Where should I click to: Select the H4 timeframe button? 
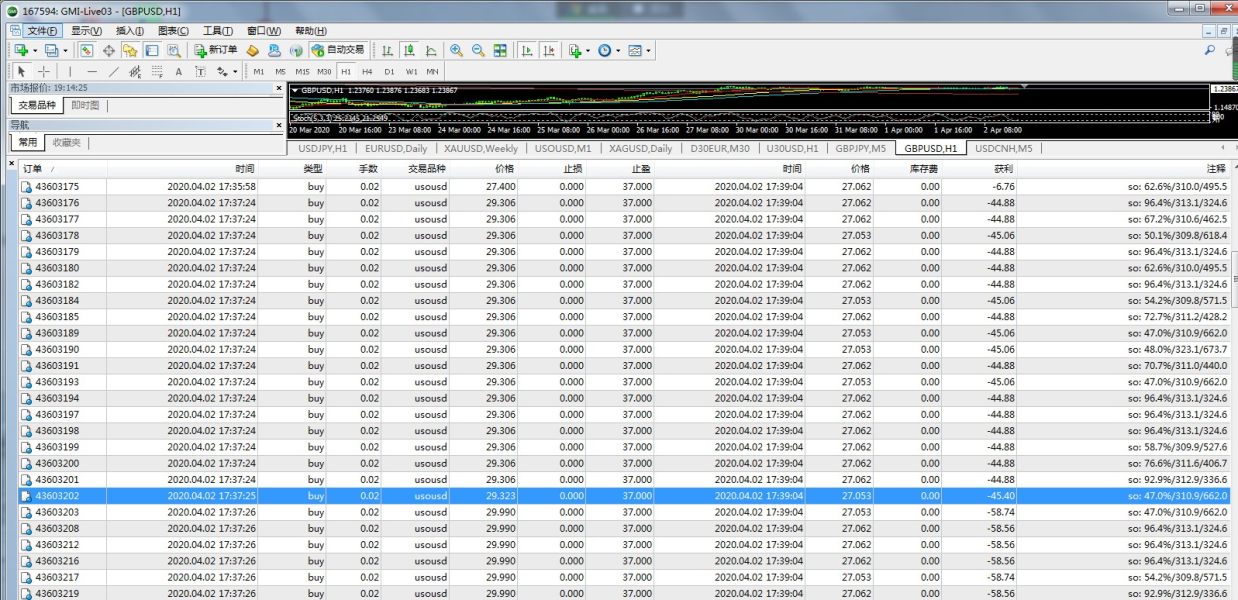coord(367,72)
